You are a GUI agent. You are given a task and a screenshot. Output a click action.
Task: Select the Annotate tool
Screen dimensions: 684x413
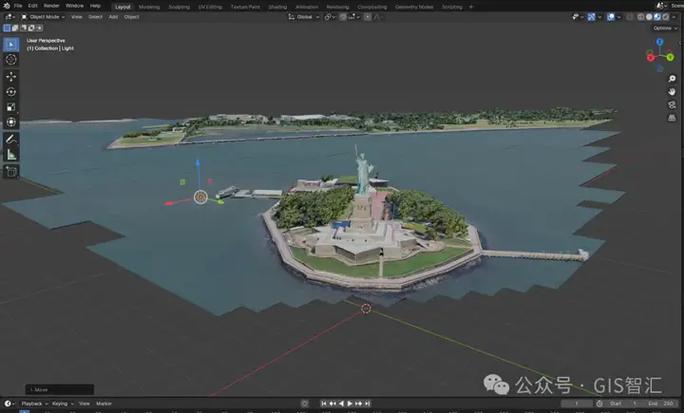pos(11,140)
